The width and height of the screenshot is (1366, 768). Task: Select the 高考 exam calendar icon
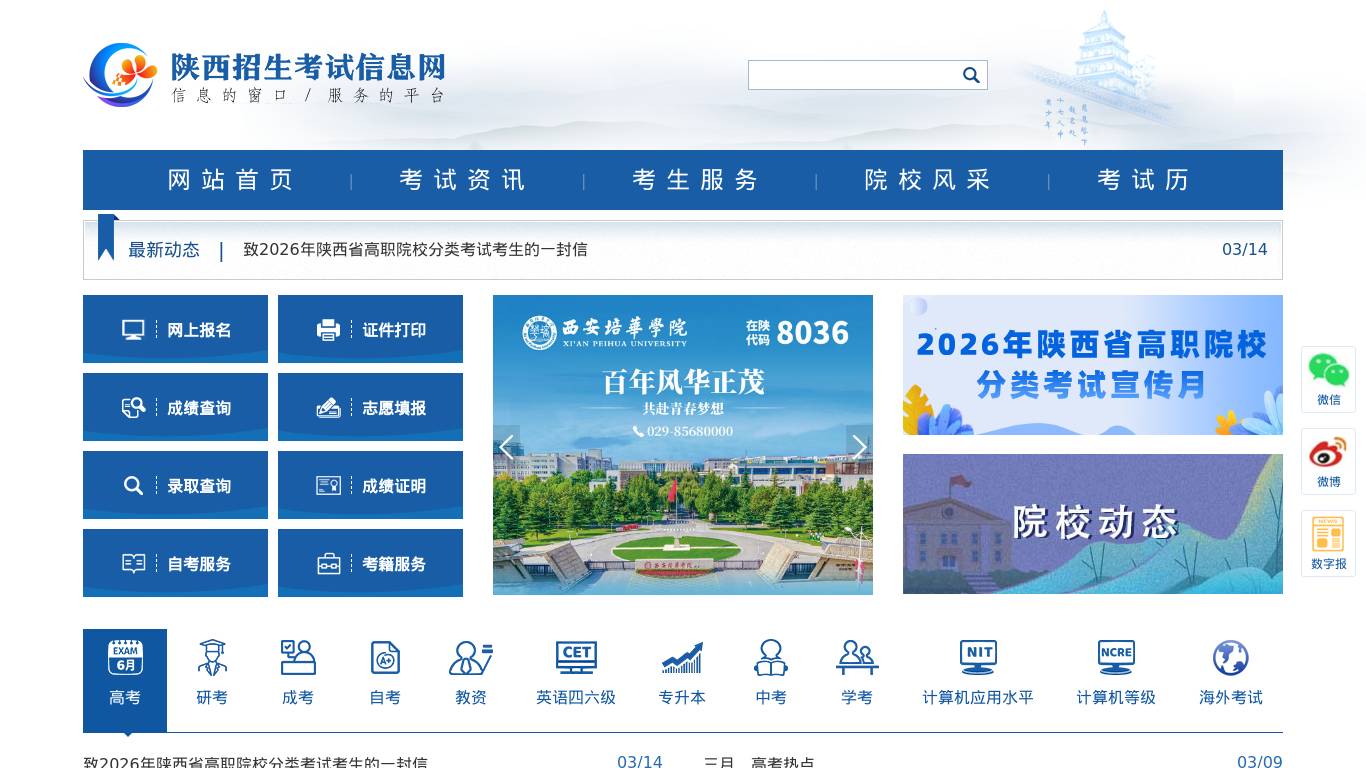[x=125, y=670]
